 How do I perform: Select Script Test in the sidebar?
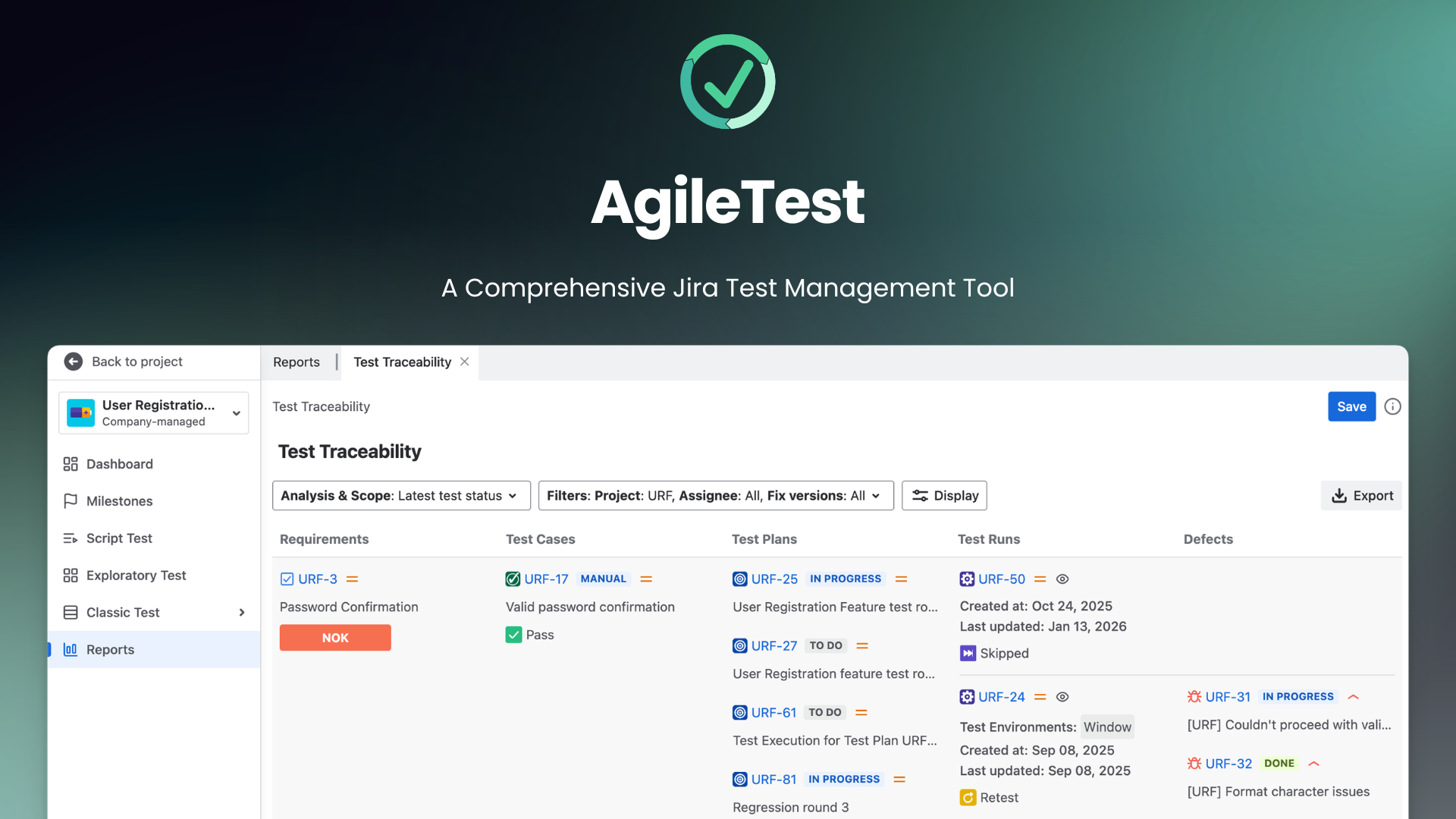[x=71, y=538]
